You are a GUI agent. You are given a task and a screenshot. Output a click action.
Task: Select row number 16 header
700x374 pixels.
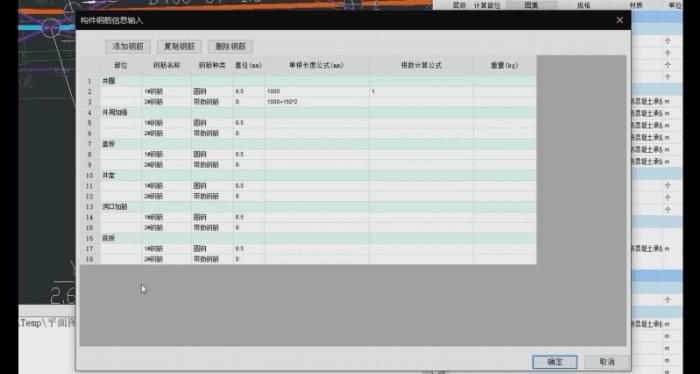(x=90, y=238)
